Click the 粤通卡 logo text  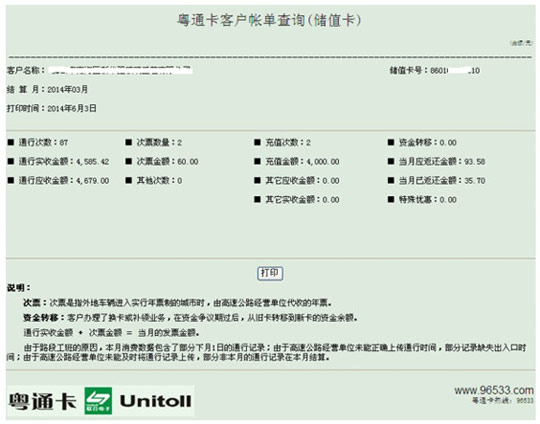(42, 401)
